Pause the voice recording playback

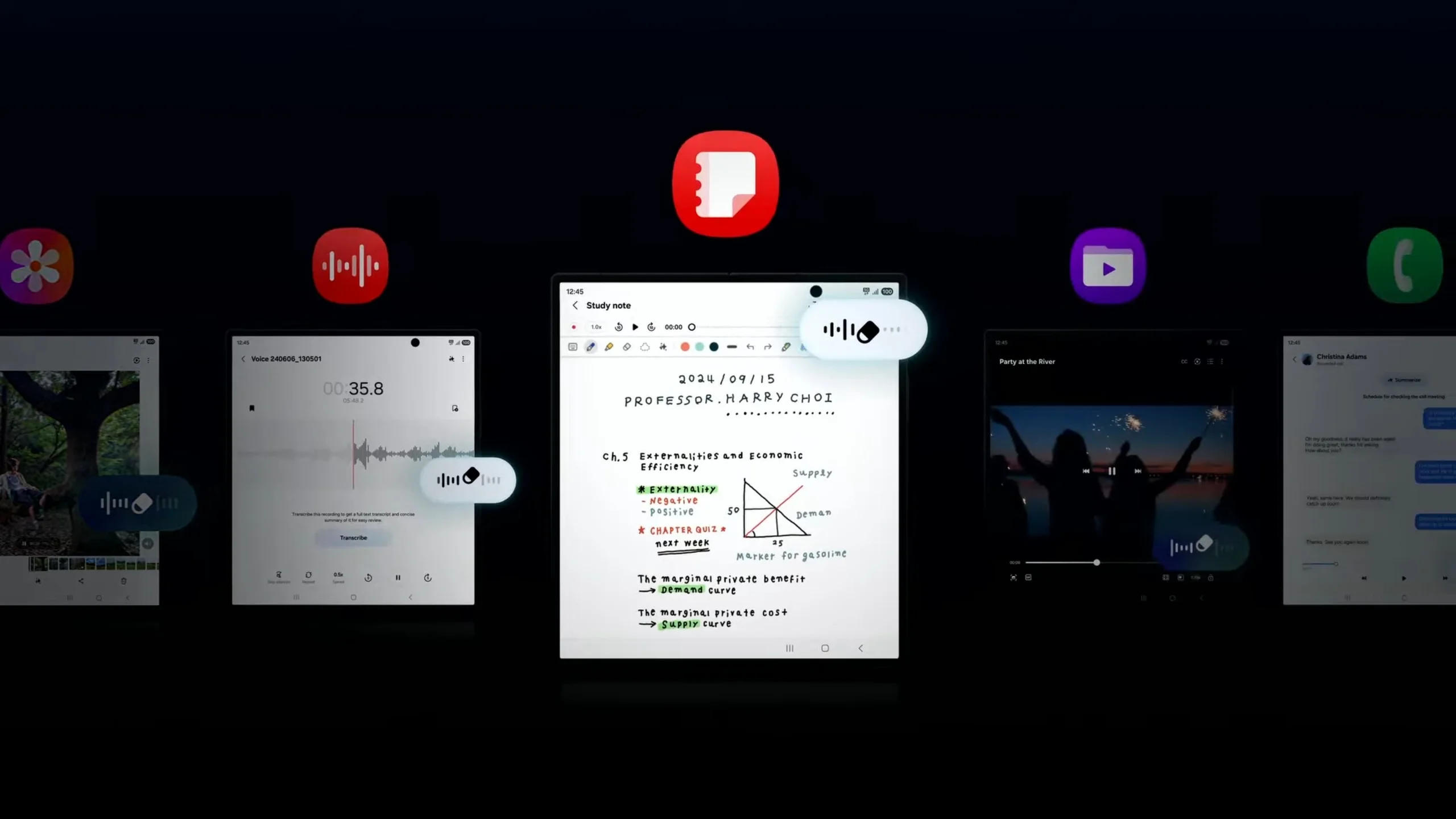coord(398,578)
